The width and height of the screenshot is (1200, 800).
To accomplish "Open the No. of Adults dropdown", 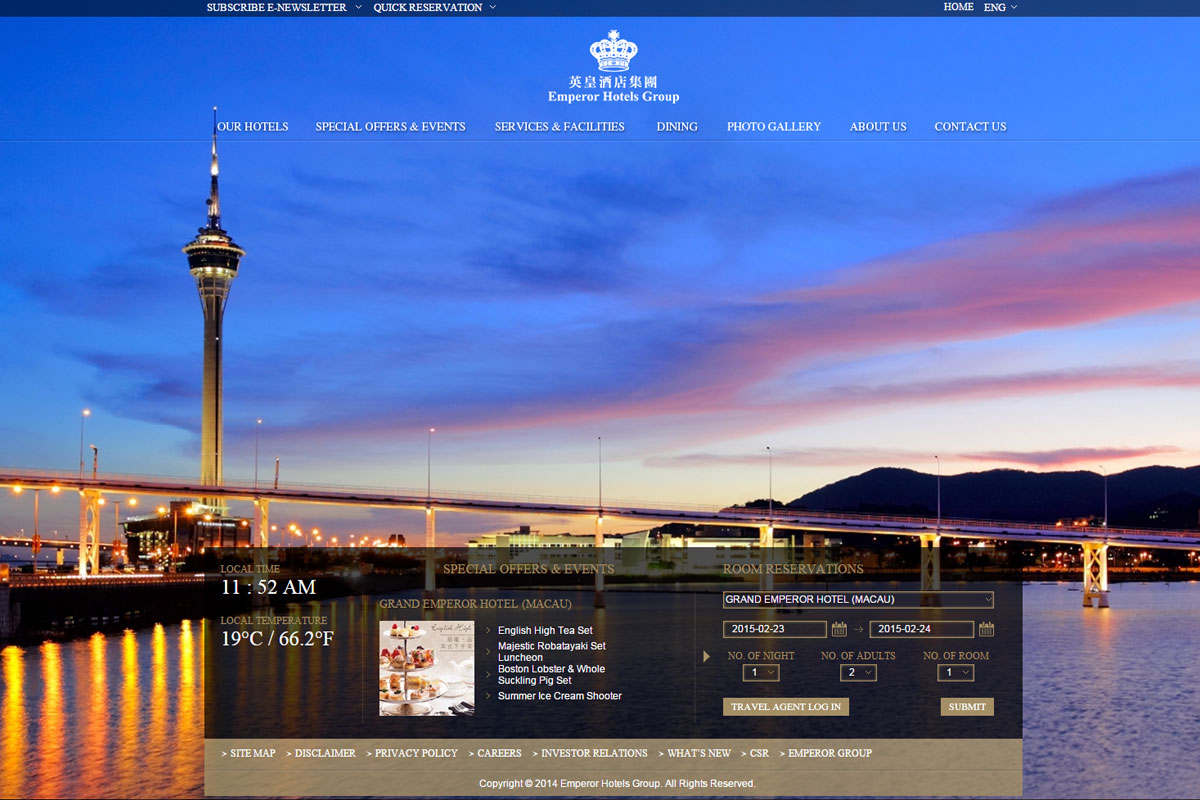I will [858, 673].
